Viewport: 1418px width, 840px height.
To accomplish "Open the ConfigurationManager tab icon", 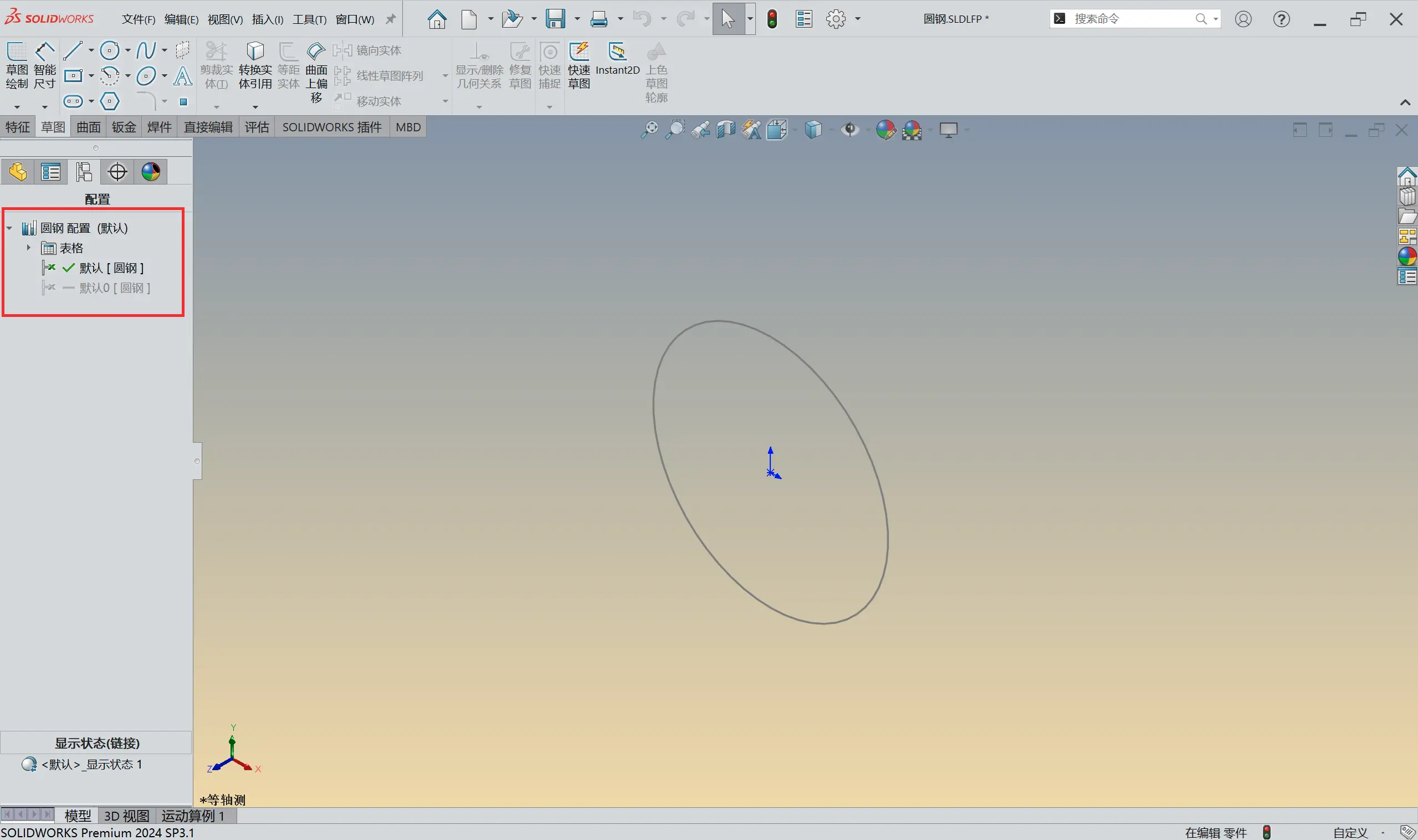I will tap(84, 172).
